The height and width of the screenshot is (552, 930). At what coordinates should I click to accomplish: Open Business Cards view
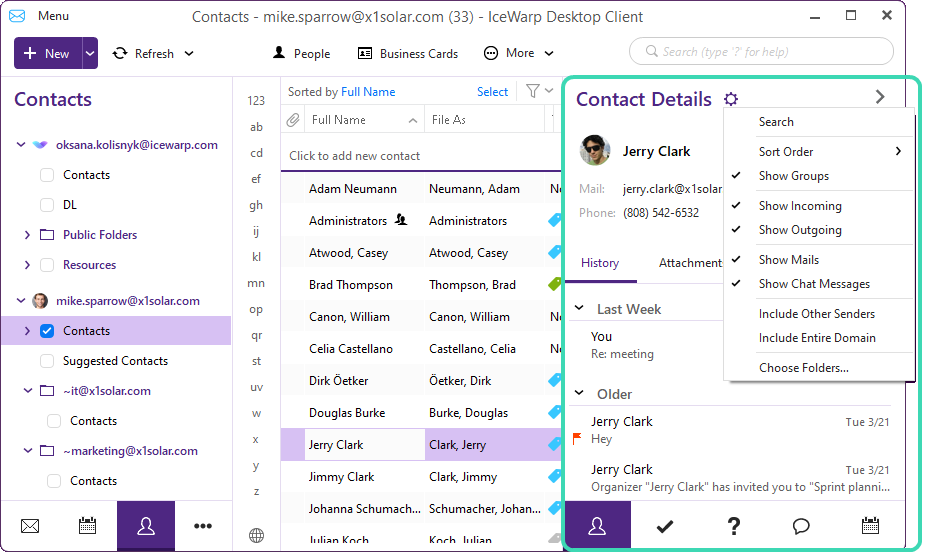point(408,53)
